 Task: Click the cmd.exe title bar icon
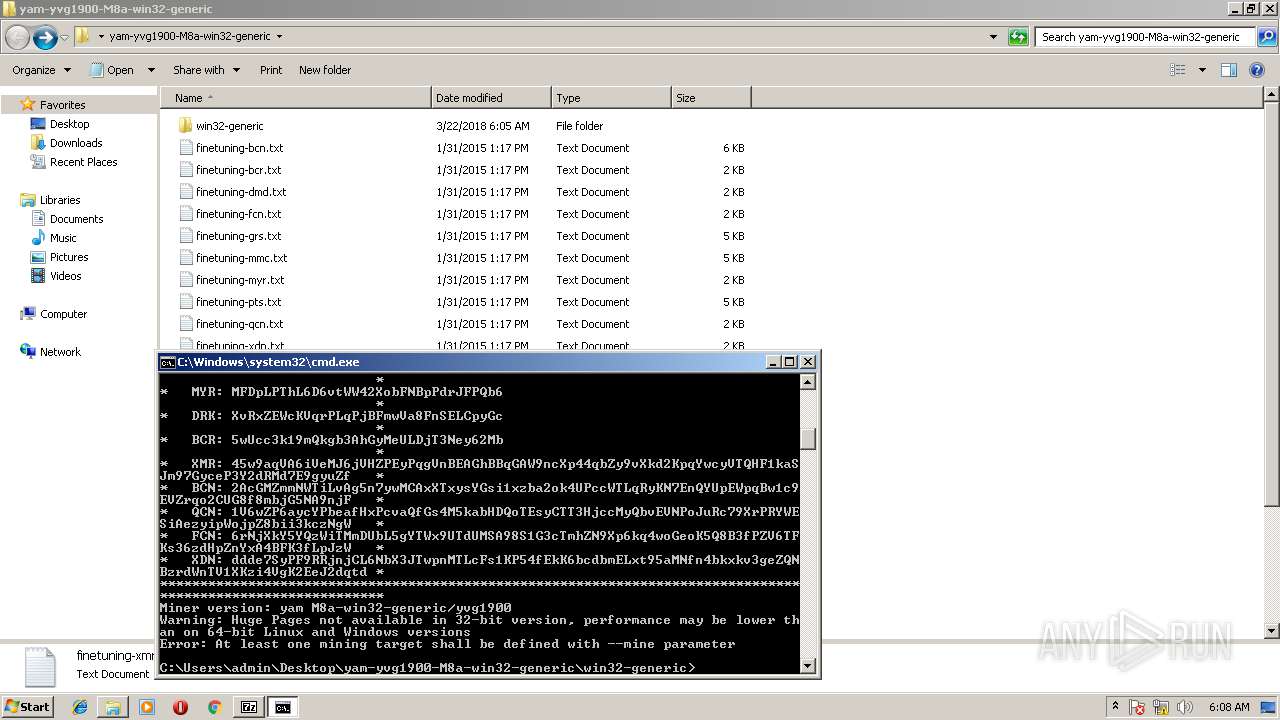pyautogui.click(x=168, y=362)
